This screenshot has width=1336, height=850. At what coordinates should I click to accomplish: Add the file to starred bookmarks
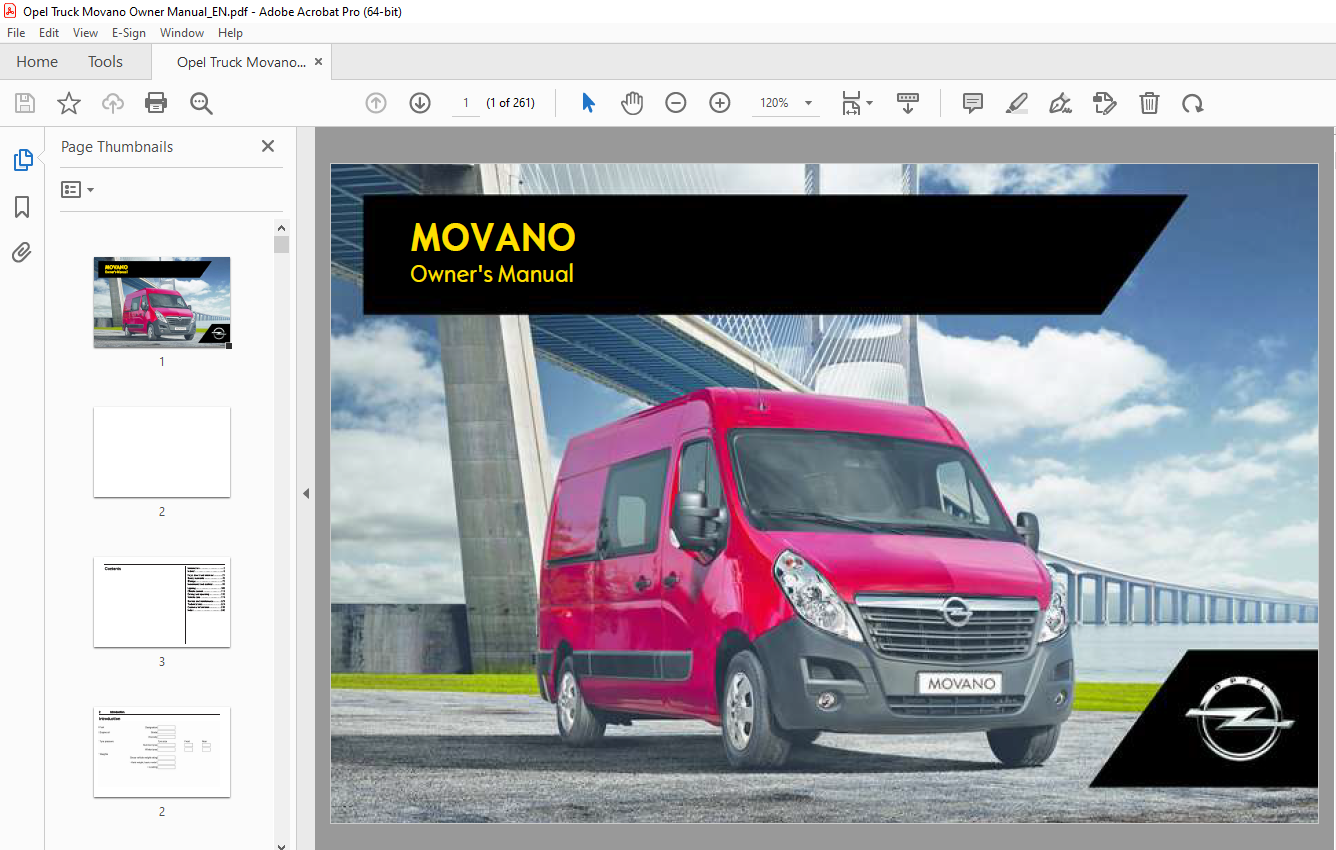[69, 103]
